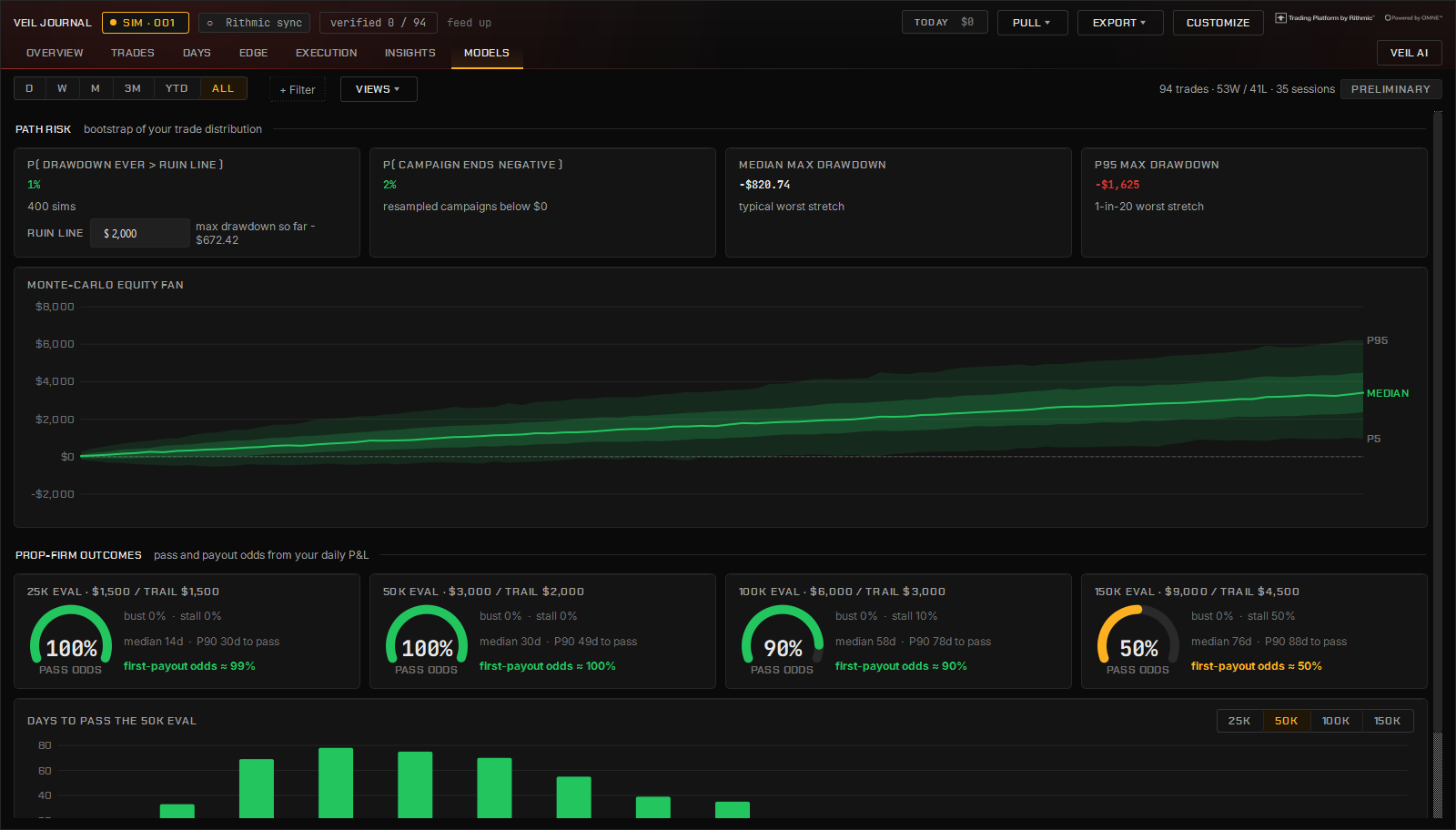Select the MODELS tab
1456x830 pixels.
coord(487,53)
